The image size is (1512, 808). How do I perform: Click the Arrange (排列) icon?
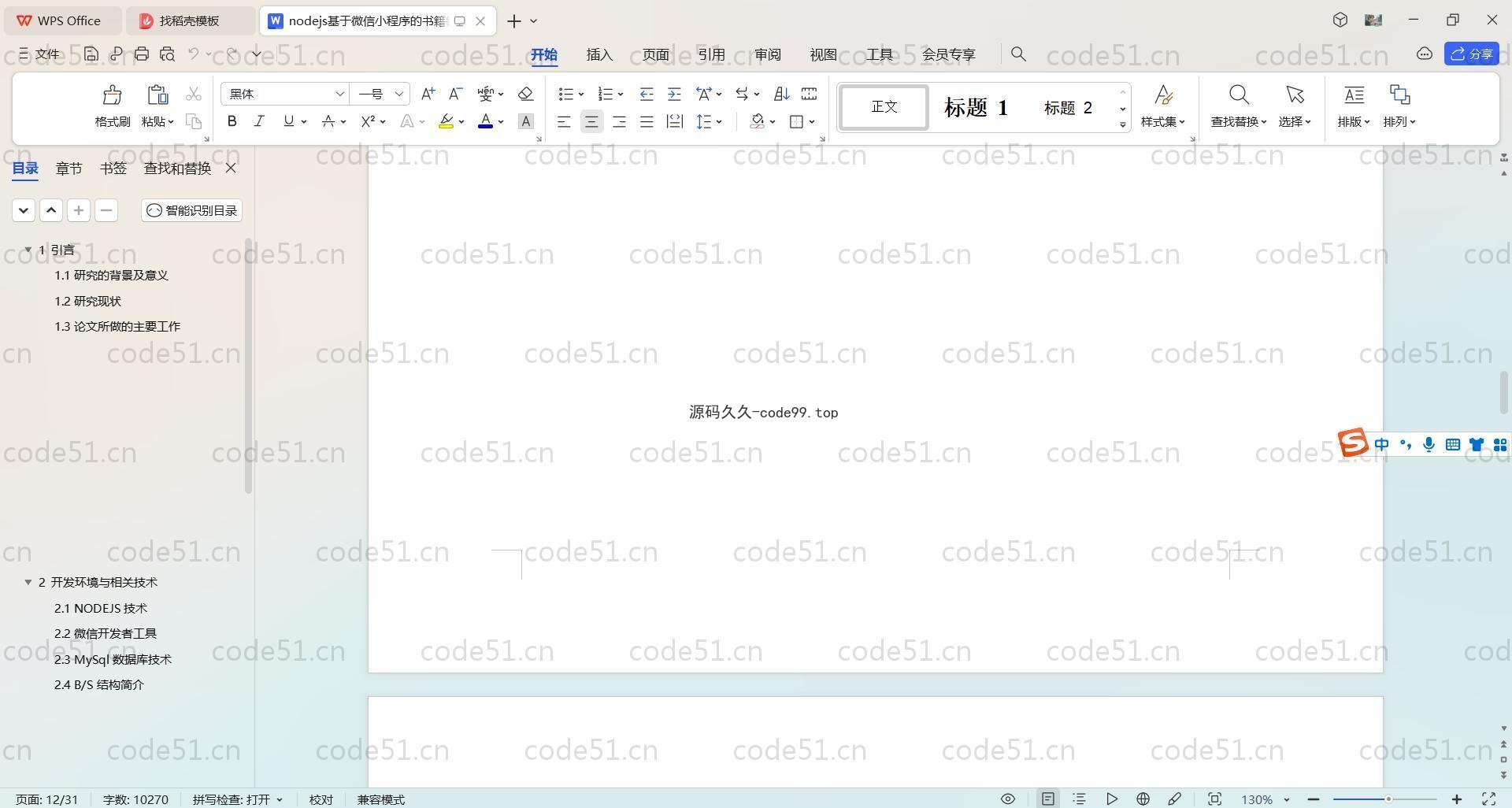pyautogui.click(x=1399, y=95)
